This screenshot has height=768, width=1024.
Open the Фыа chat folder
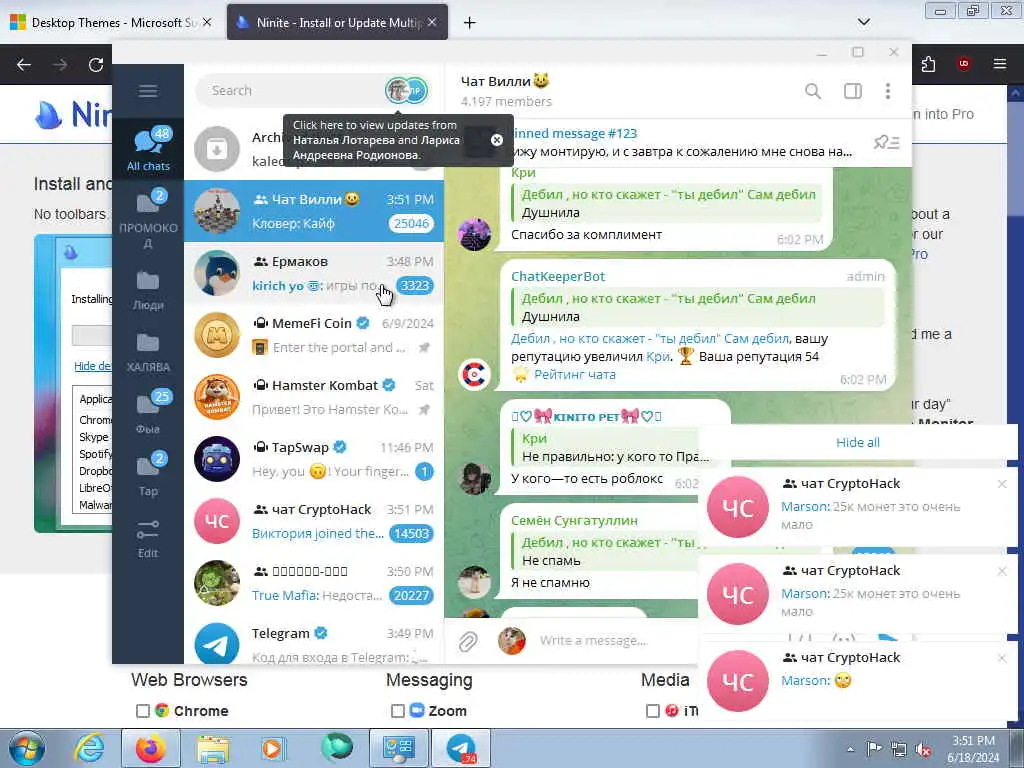[x=148, y=414]
